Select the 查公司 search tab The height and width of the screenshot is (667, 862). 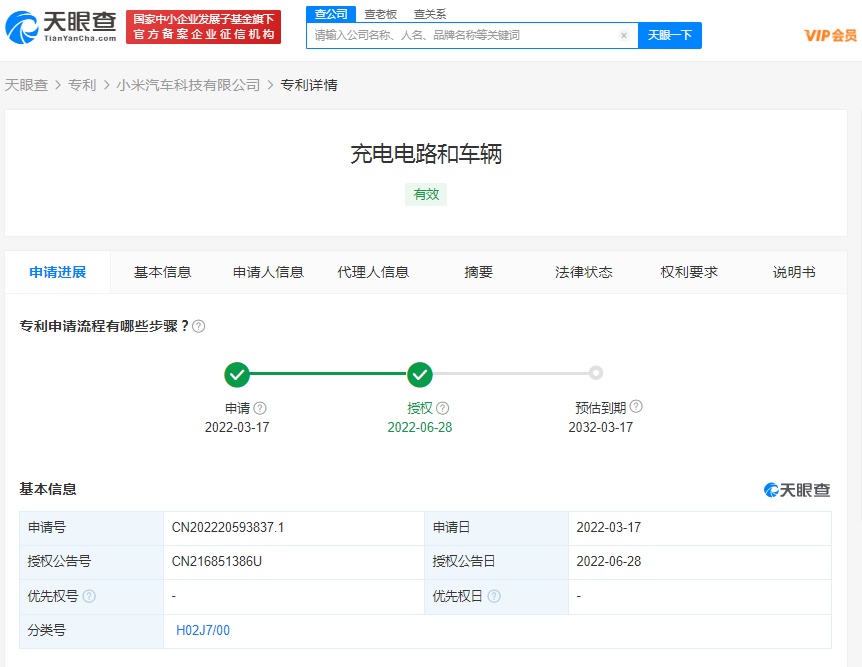click(x=331, y=14)
